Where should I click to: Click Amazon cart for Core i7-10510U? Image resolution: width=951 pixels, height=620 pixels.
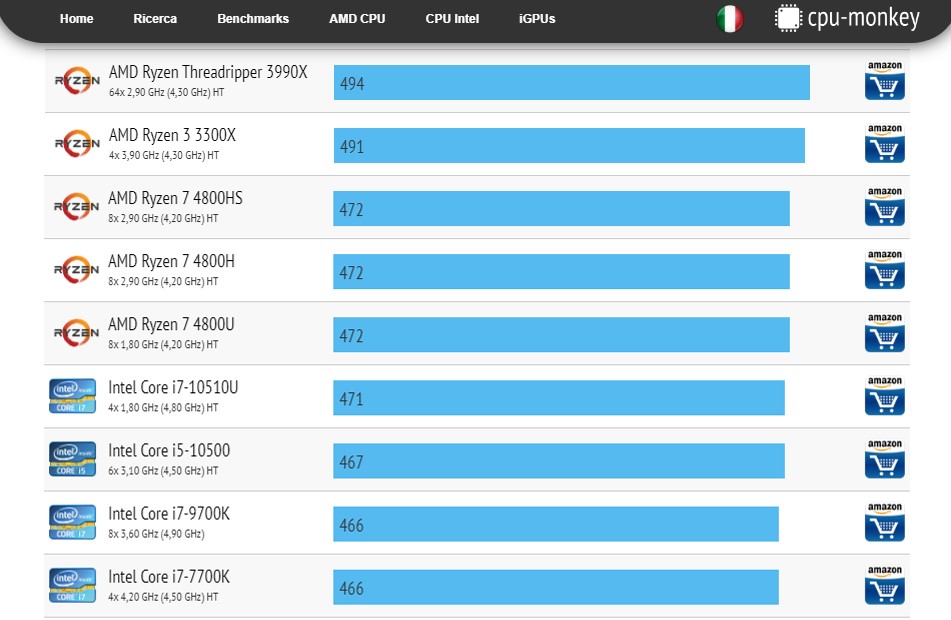point(885,396)
